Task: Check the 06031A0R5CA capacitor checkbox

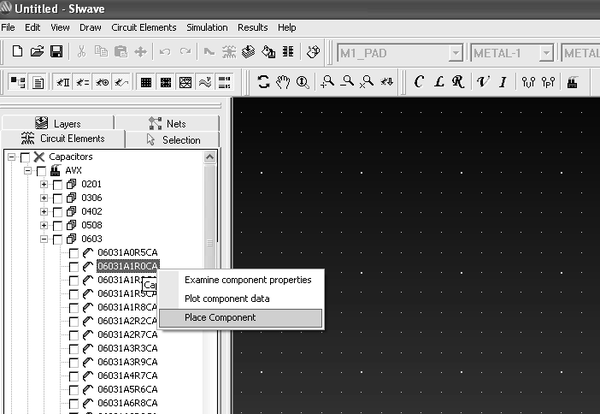Action: pyautogui.click(x=74, y=253)
